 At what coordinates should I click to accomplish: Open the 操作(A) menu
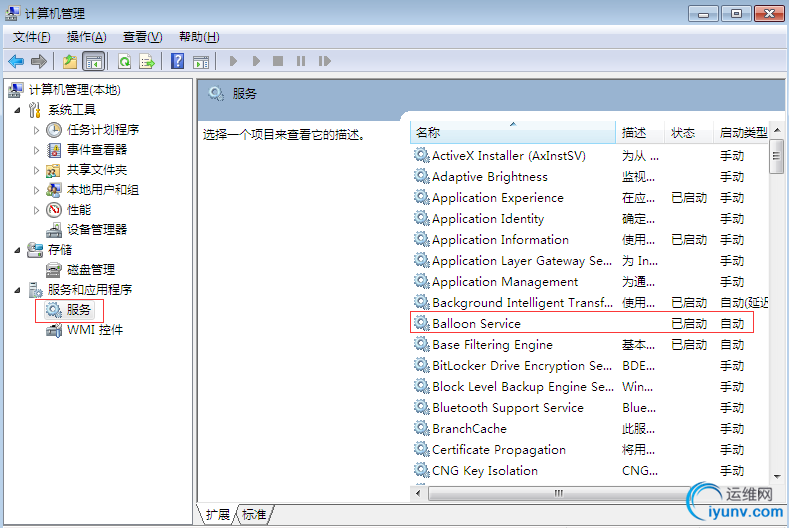(x=87, y=37)
